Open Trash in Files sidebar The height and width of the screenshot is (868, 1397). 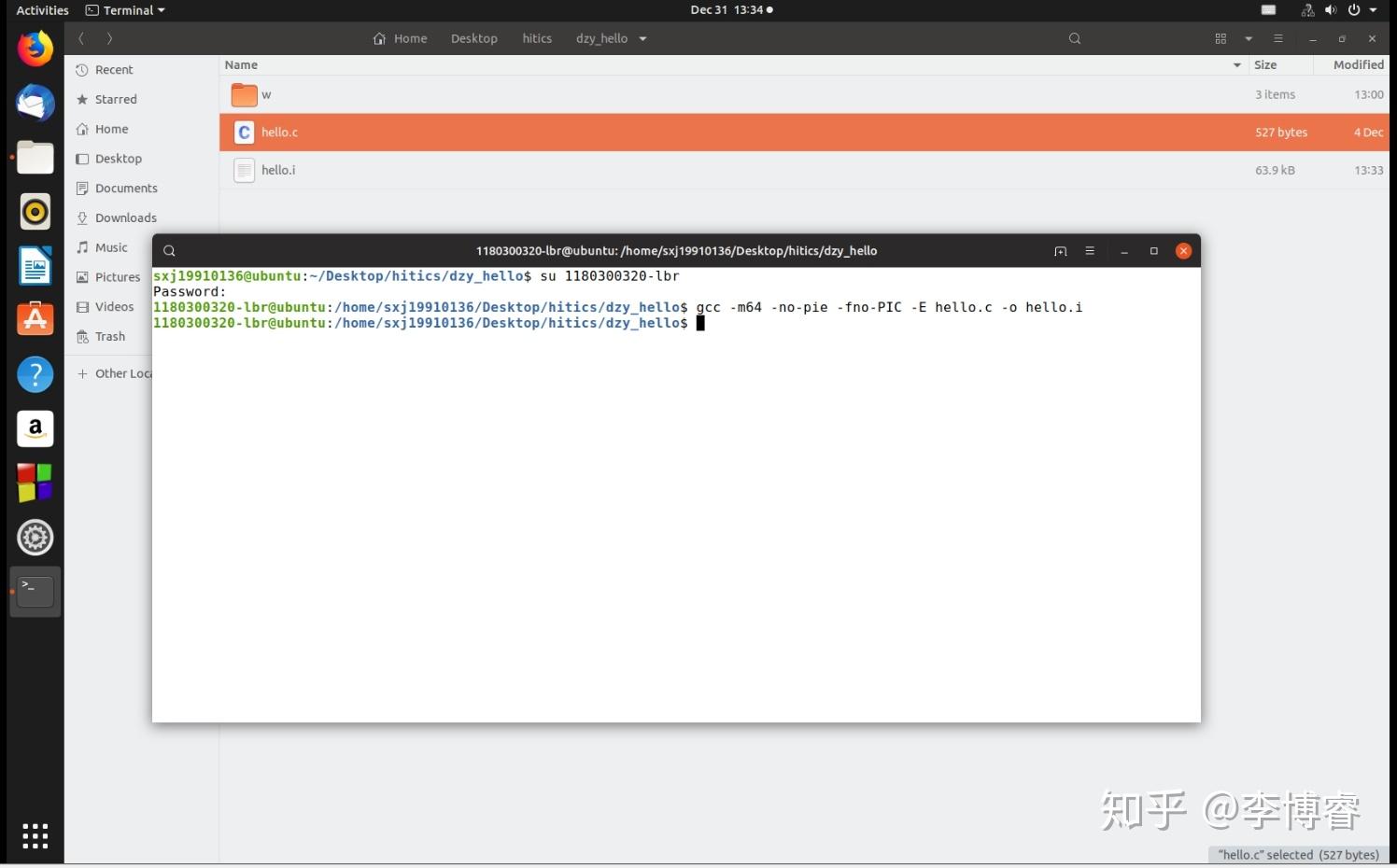click(108, 337)
